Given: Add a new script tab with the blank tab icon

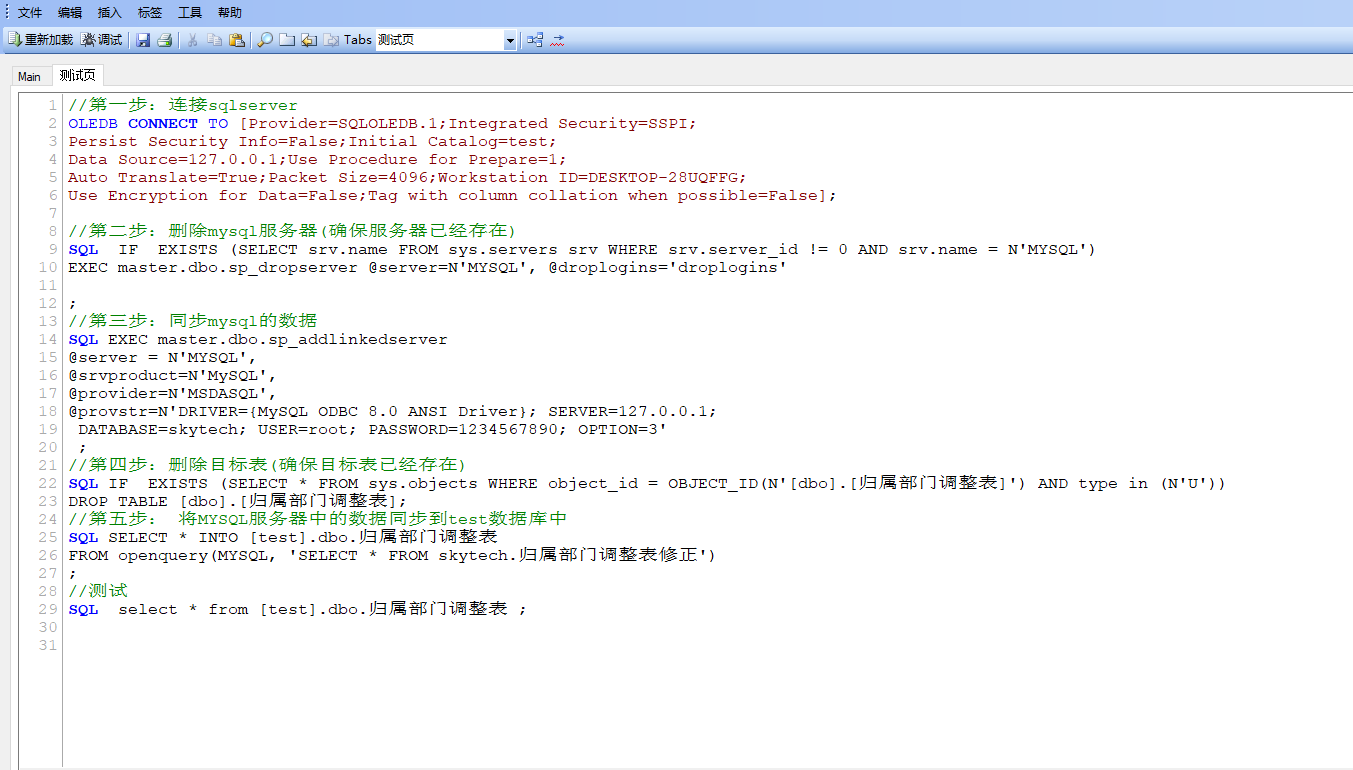Looking at the screenshot, I should pos(287,40).
